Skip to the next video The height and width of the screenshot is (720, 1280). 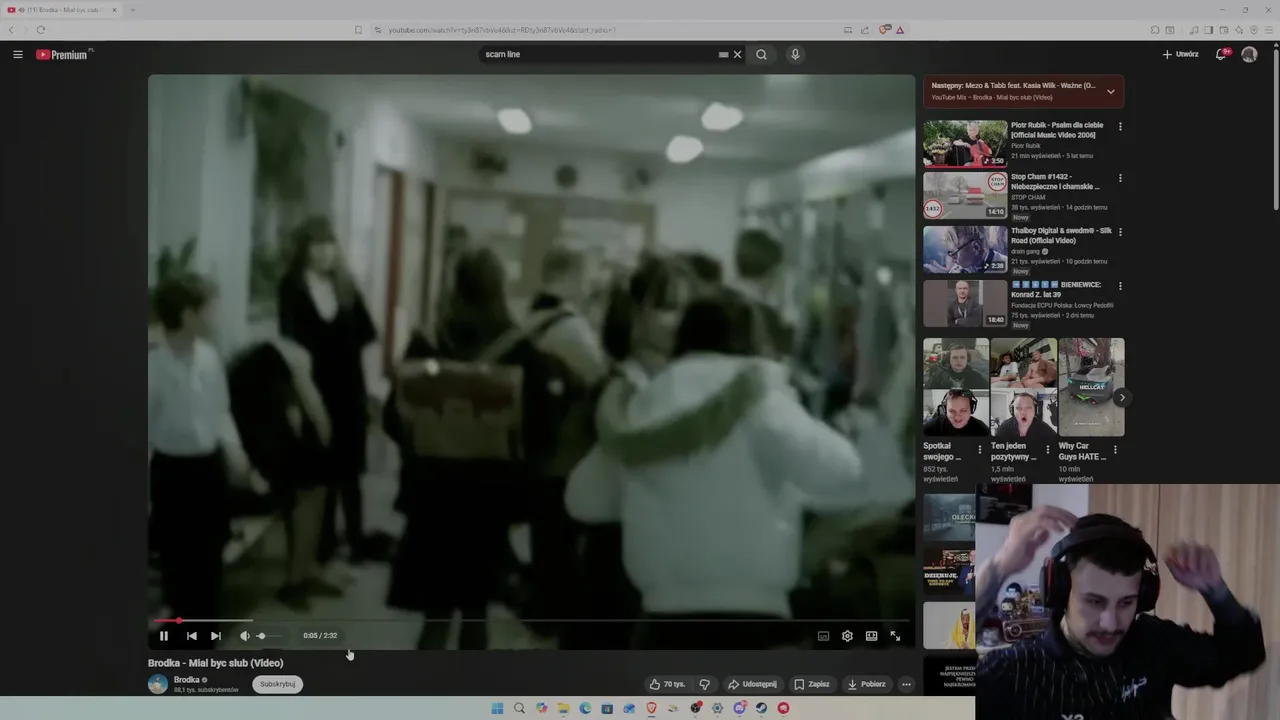tap(215, 636)
